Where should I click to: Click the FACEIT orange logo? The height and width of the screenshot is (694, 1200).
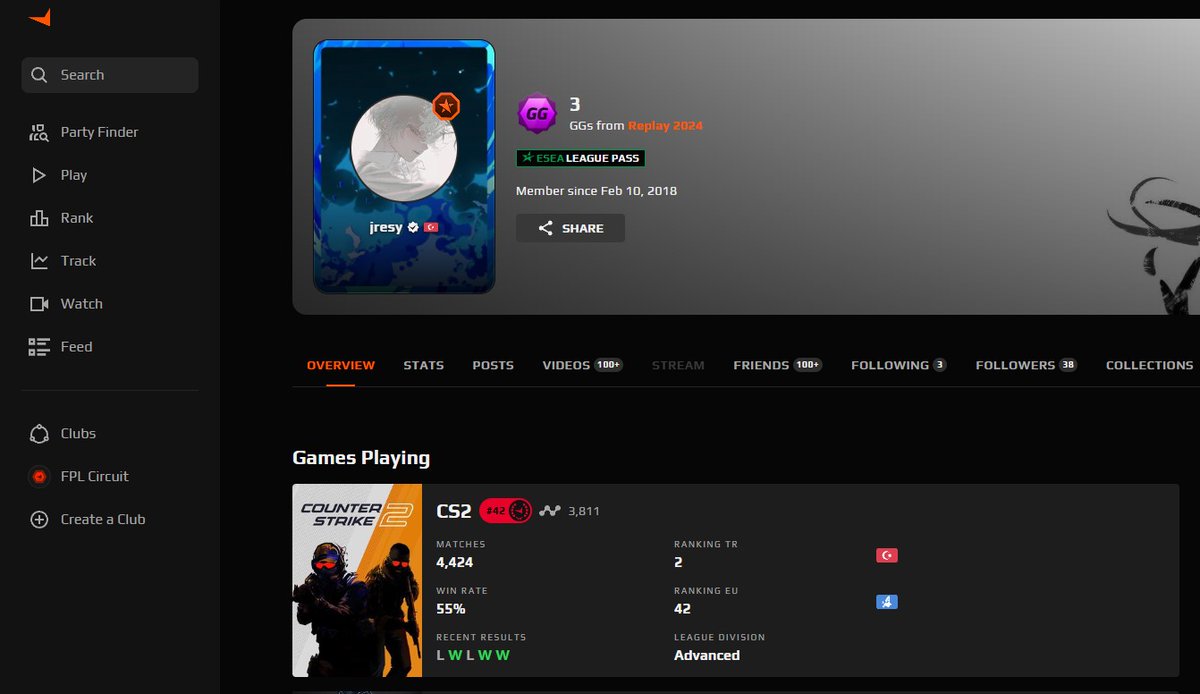39,17
